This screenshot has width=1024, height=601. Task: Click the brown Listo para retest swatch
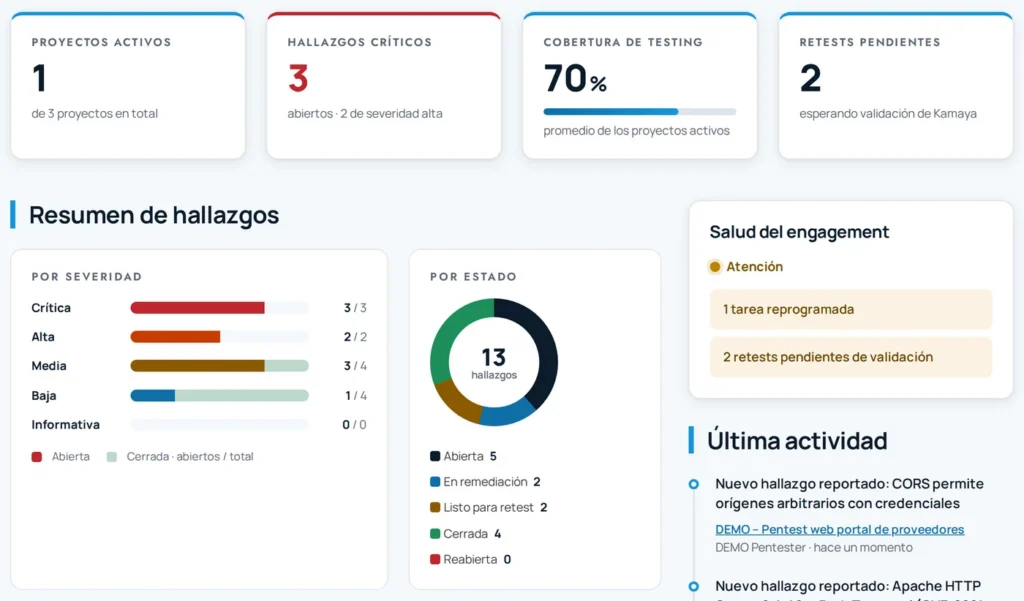[435, 507]
